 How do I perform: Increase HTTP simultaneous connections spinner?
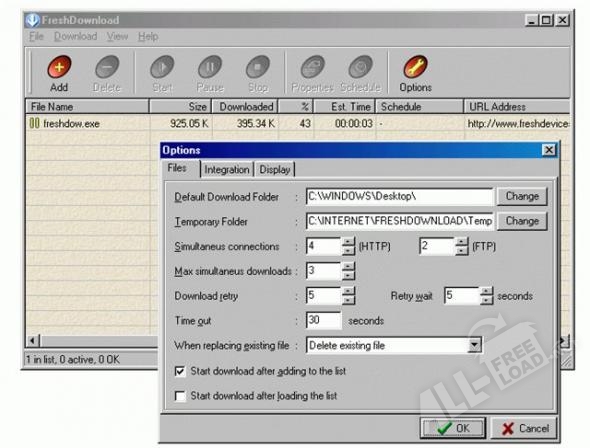click(x=349, y=241)
